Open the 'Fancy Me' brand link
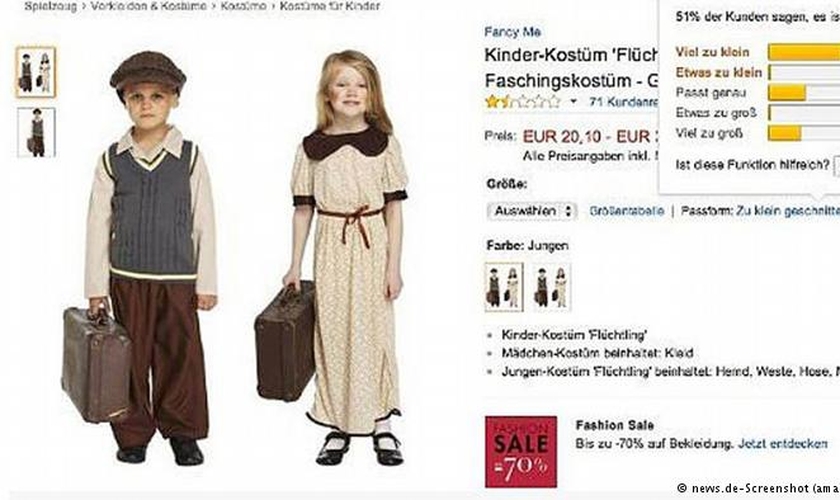This screenshot has width=840, height=500. pos(512,32)
